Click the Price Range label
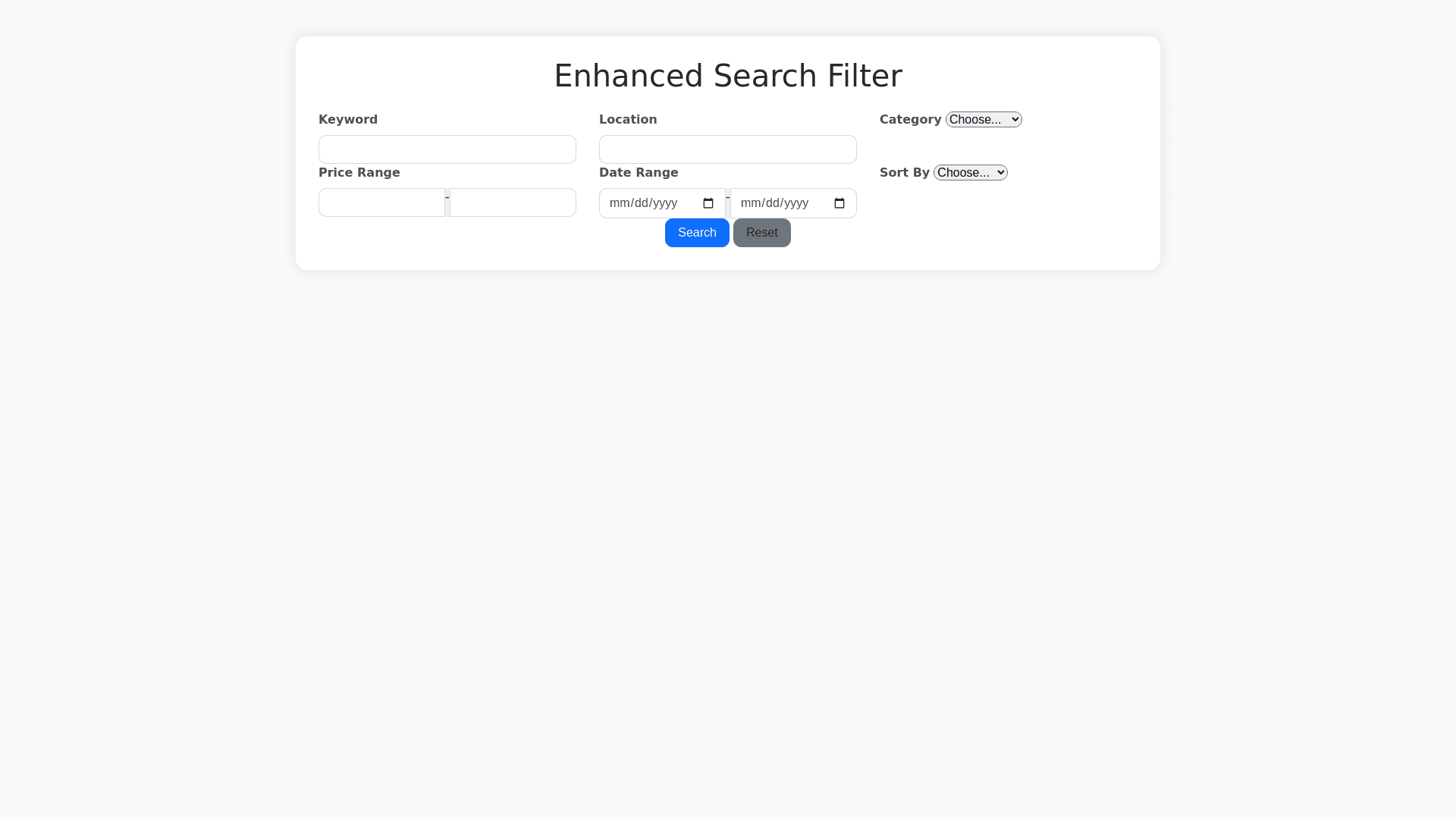This screenshot has width=1456, height=819. 359,172
